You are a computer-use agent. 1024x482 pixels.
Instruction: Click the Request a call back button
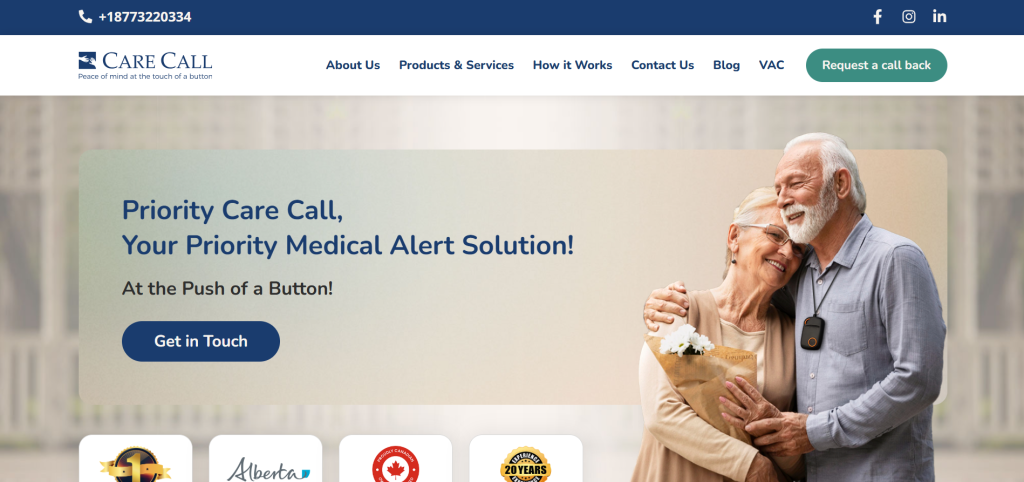pyautogui.click(x=876, y=65)
